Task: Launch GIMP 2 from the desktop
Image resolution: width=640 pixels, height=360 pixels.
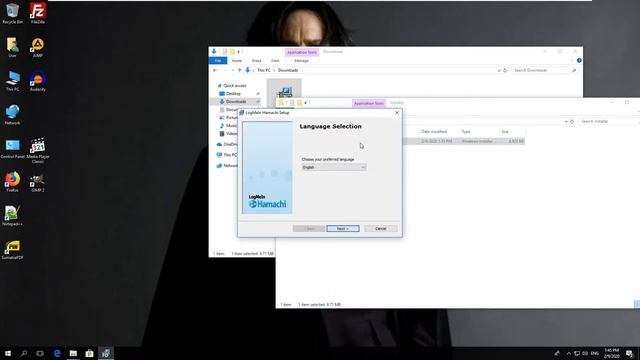Action: [x=38, y=182]
